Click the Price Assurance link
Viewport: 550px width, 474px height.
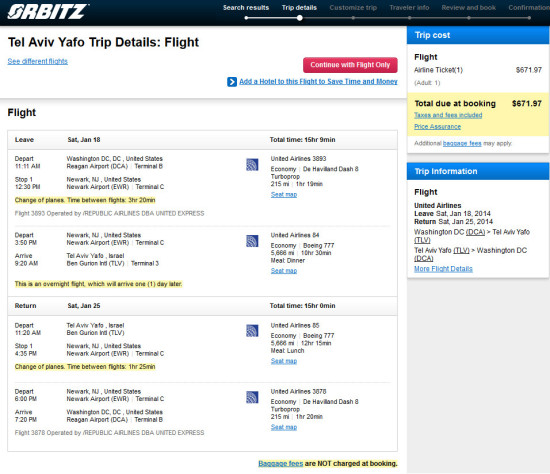pyautogui.click(x=437, y=127)
